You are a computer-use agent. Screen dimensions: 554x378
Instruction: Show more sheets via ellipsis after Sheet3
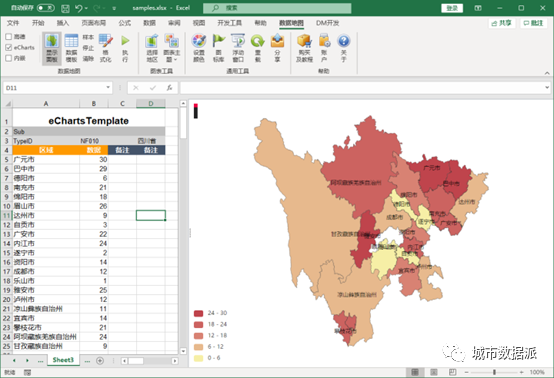(x=87, y=361)
